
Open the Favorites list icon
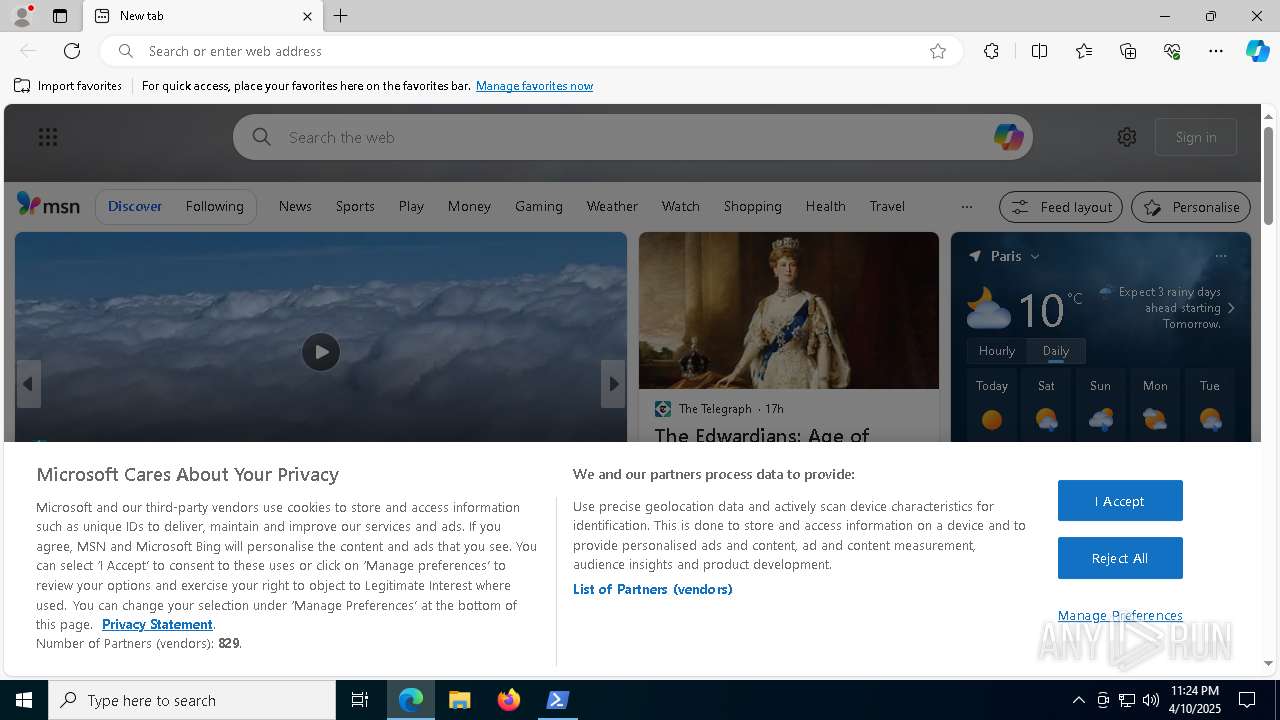coord(1084,51)
